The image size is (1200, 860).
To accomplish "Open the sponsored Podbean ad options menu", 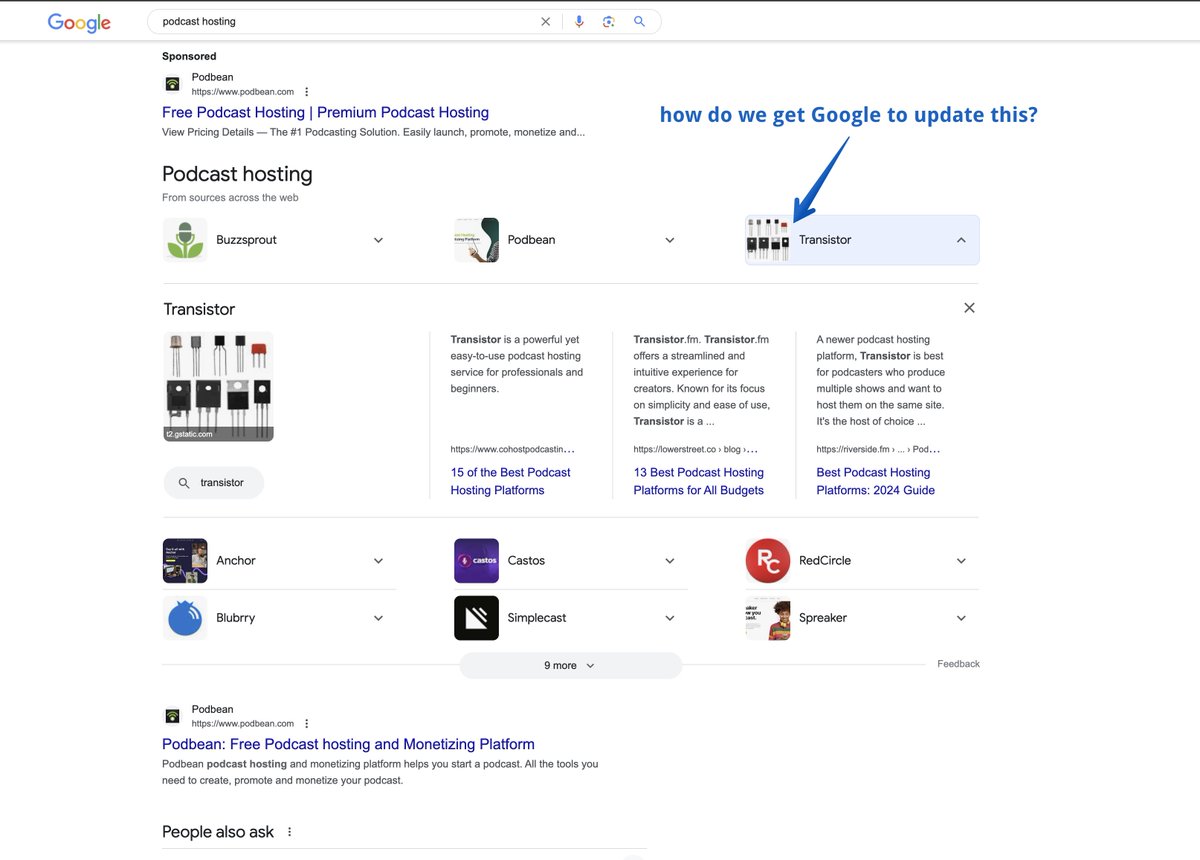I will click(307, 92).
